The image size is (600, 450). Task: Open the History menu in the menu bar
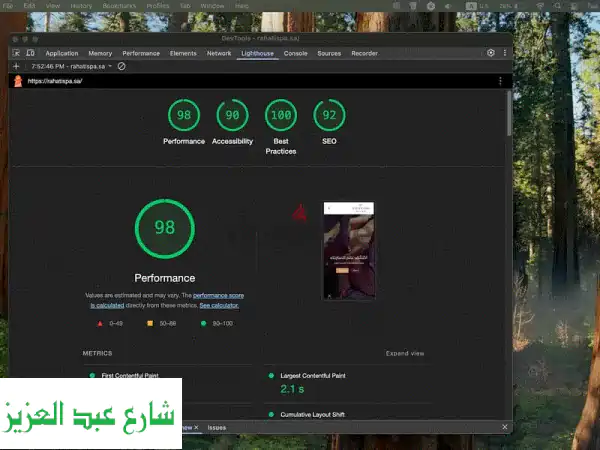[x=81, y=6]
